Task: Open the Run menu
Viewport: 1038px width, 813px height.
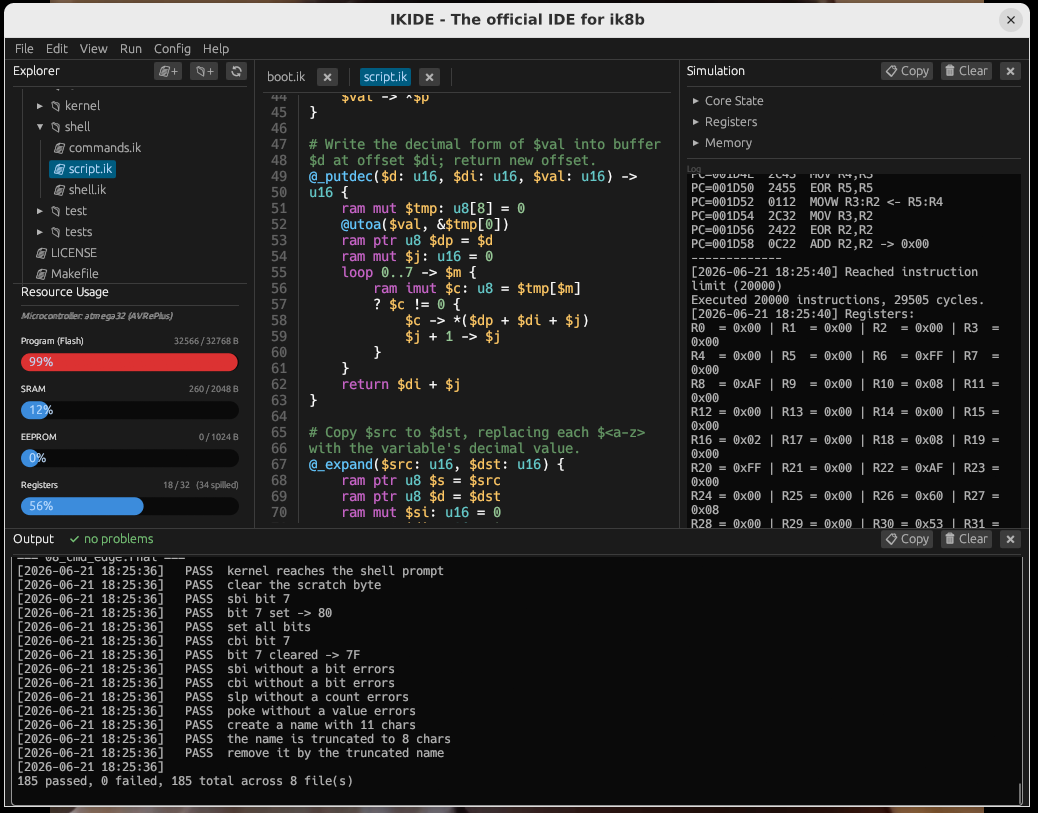Action: pos(130,48)
